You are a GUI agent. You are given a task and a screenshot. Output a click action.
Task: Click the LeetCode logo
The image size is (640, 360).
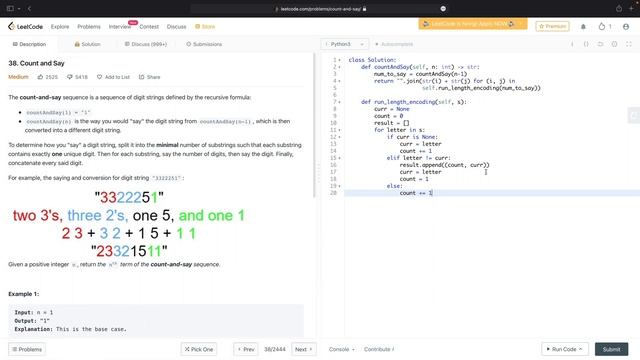25,27
